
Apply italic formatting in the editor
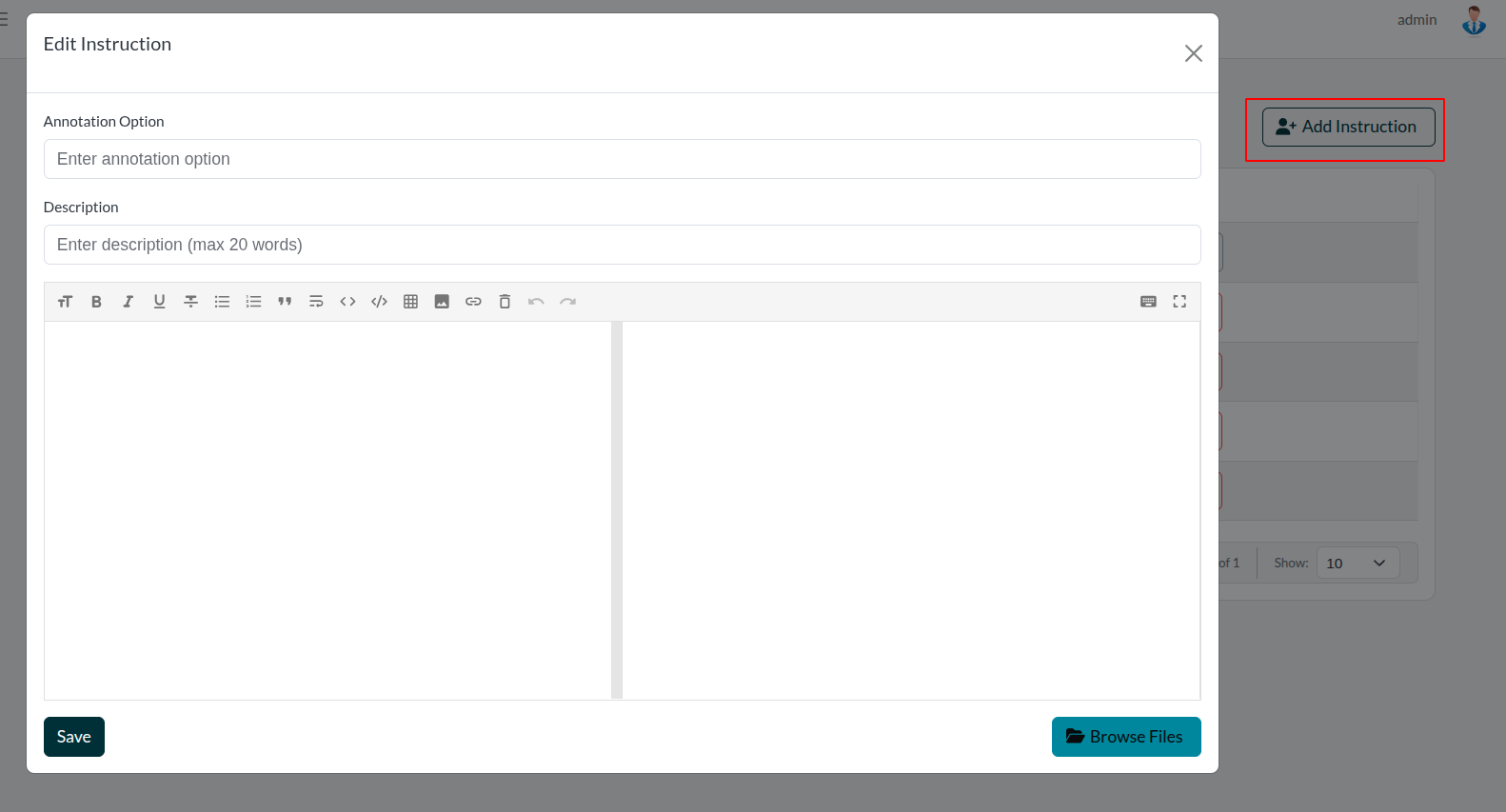click(128, 302)
